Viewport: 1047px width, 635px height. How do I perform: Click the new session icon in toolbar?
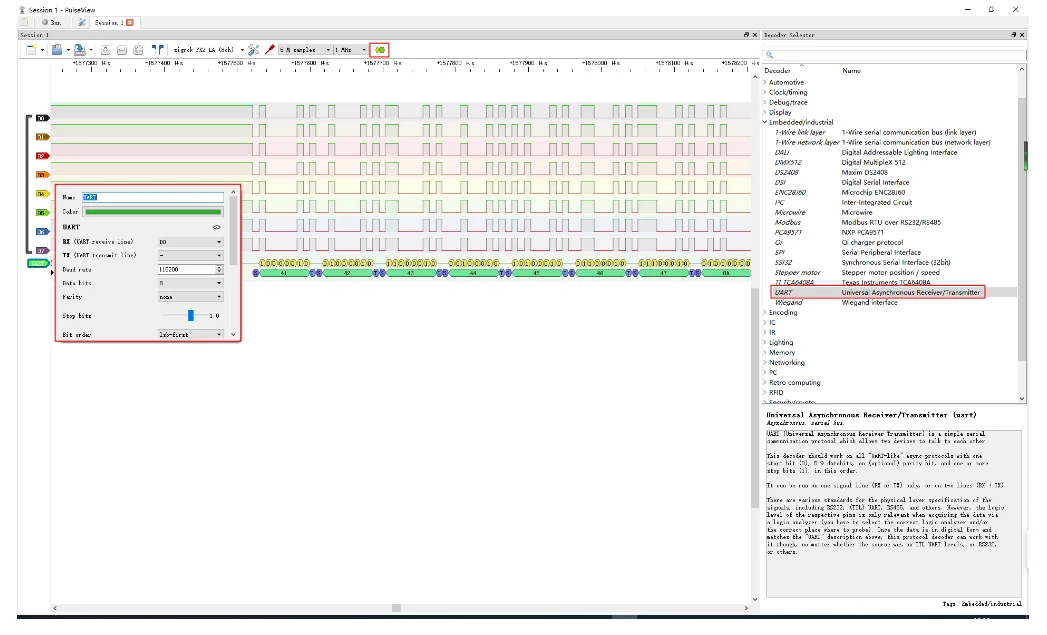(31, 50)
